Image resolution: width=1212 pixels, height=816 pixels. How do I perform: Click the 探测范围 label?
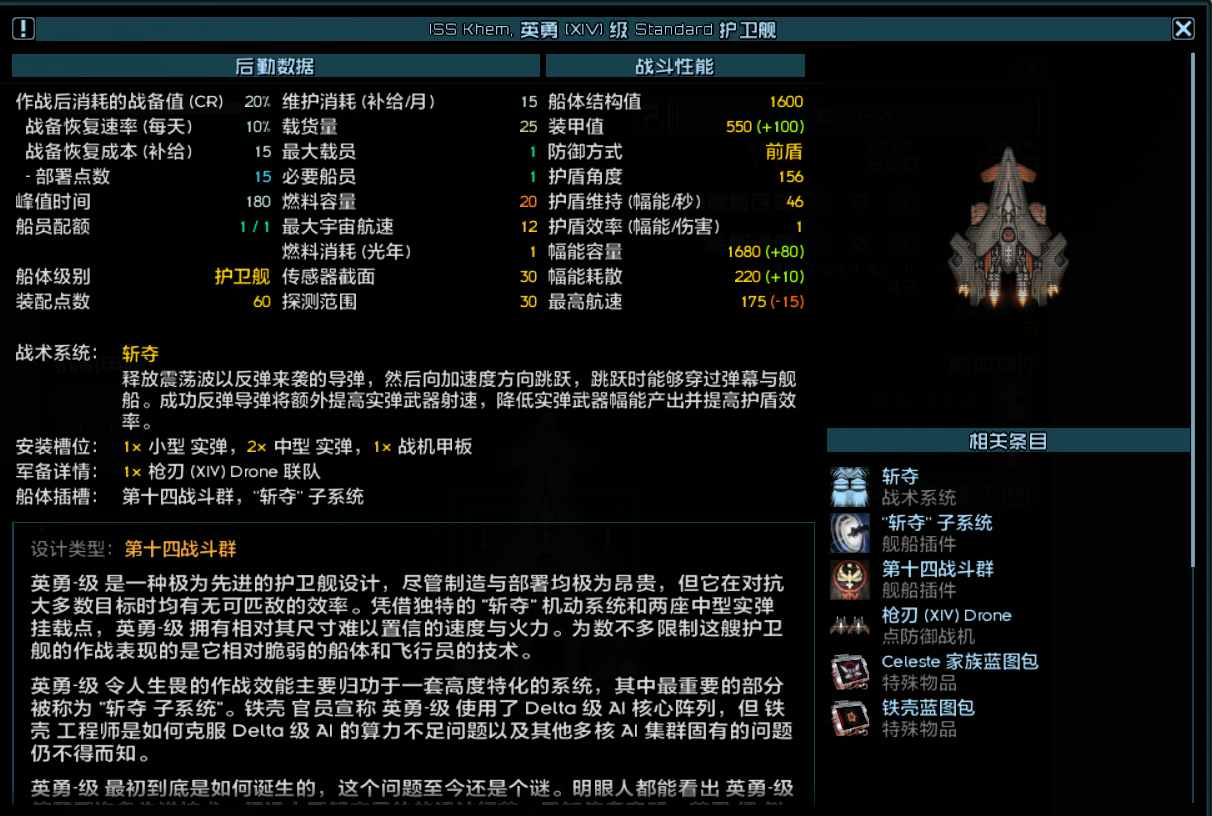319,302
